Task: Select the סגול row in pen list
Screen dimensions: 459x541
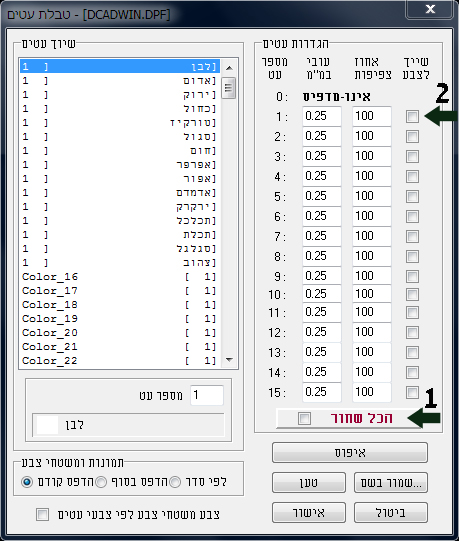Action: [x=120, y=136]
